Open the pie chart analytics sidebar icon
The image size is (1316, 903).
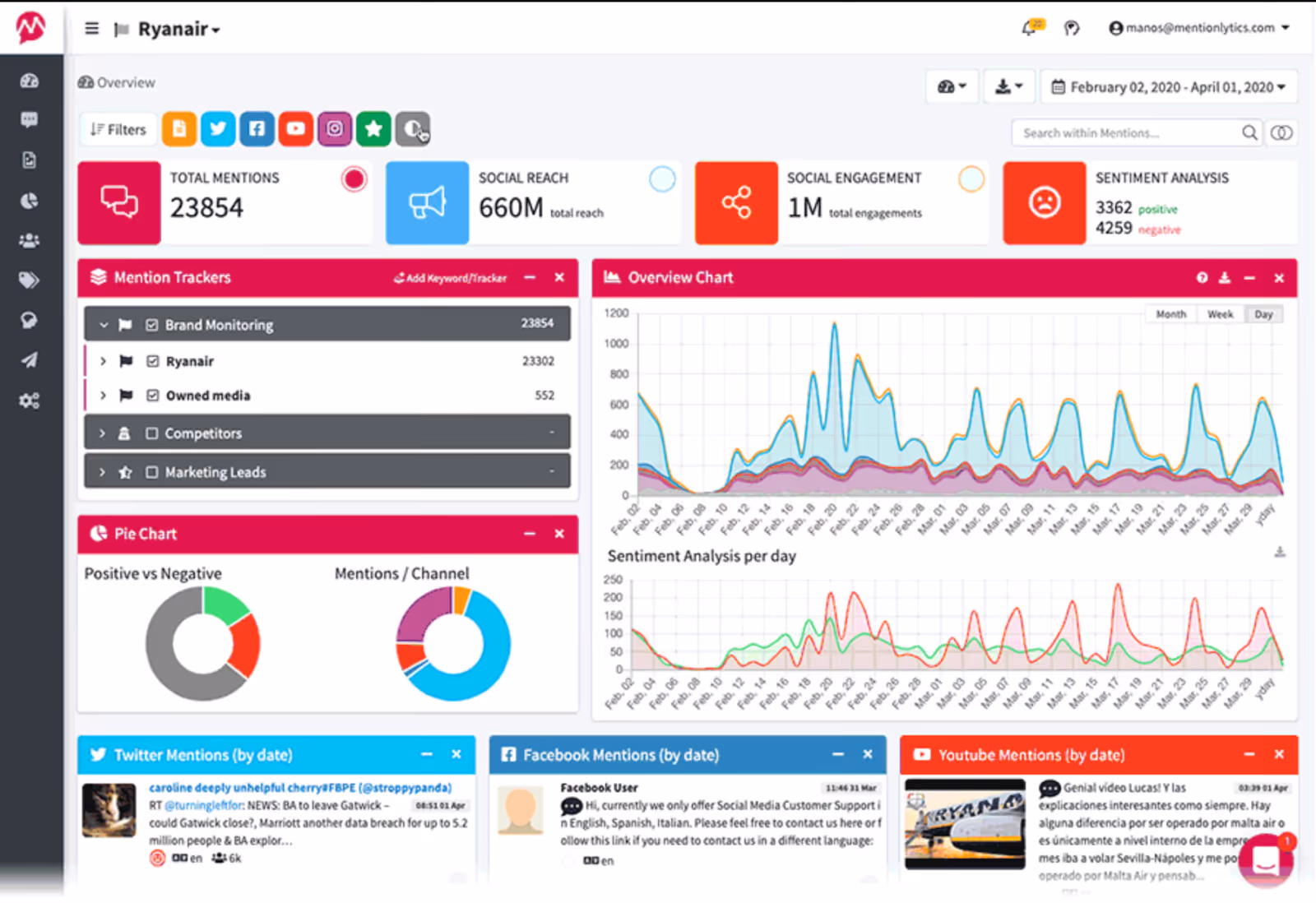(30, 201)
